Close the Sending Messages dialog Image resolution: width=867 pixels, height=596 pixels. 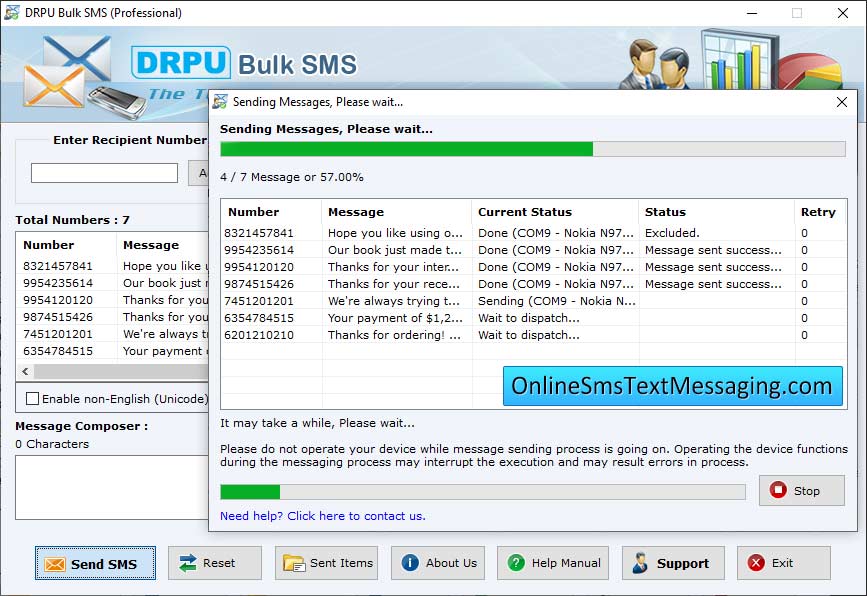[x=841, y=102]
